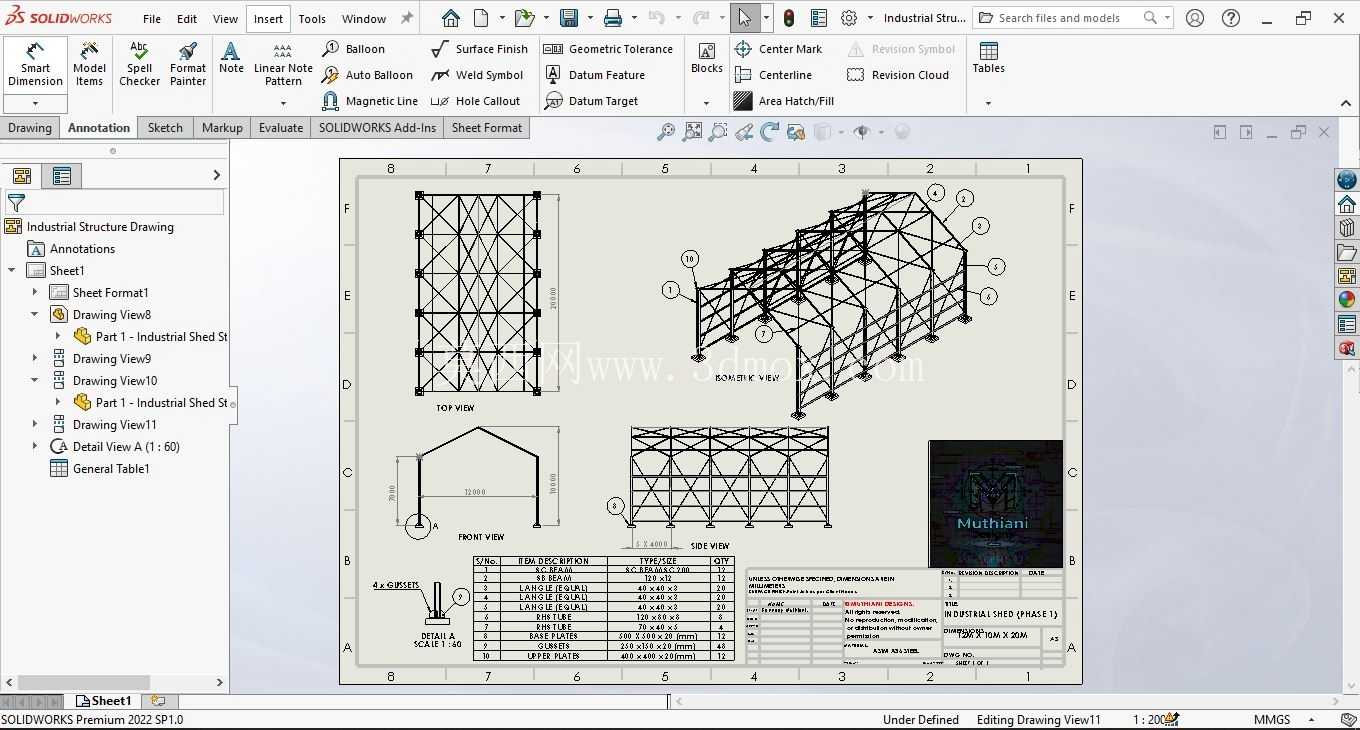The image size is (1360, 730).
Task: Insert a Datum Feature symbol
Action: pos(594,75)
